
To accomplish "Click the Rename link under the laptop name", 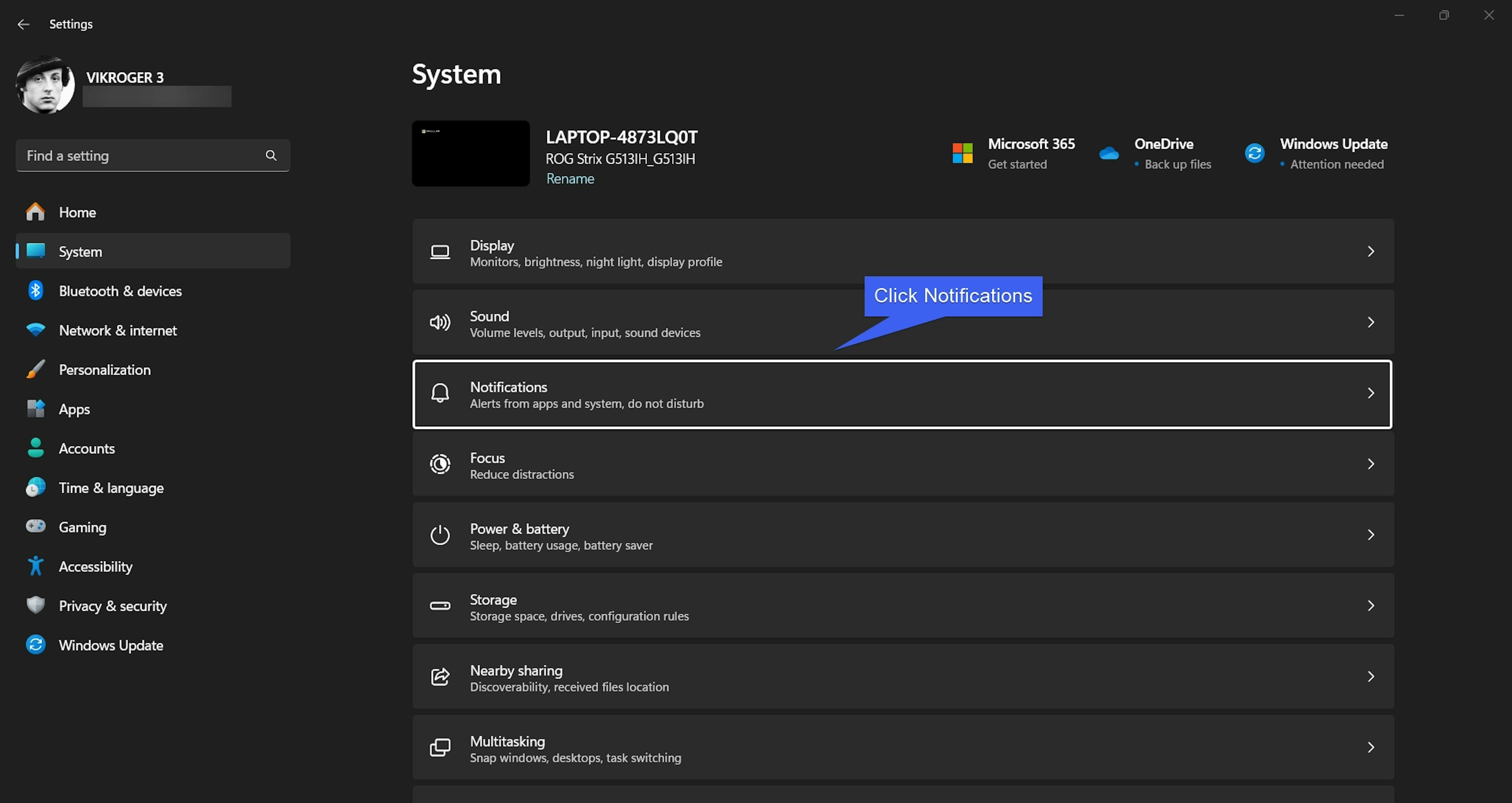I will pyautogui.click(x=570, y=178).
